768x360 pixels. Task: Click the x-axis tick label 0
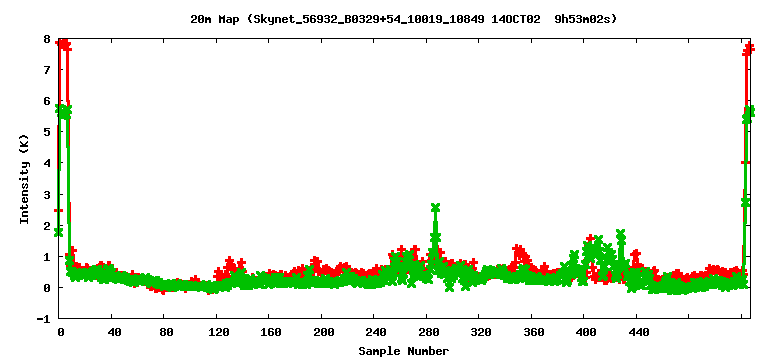(61, 332)
